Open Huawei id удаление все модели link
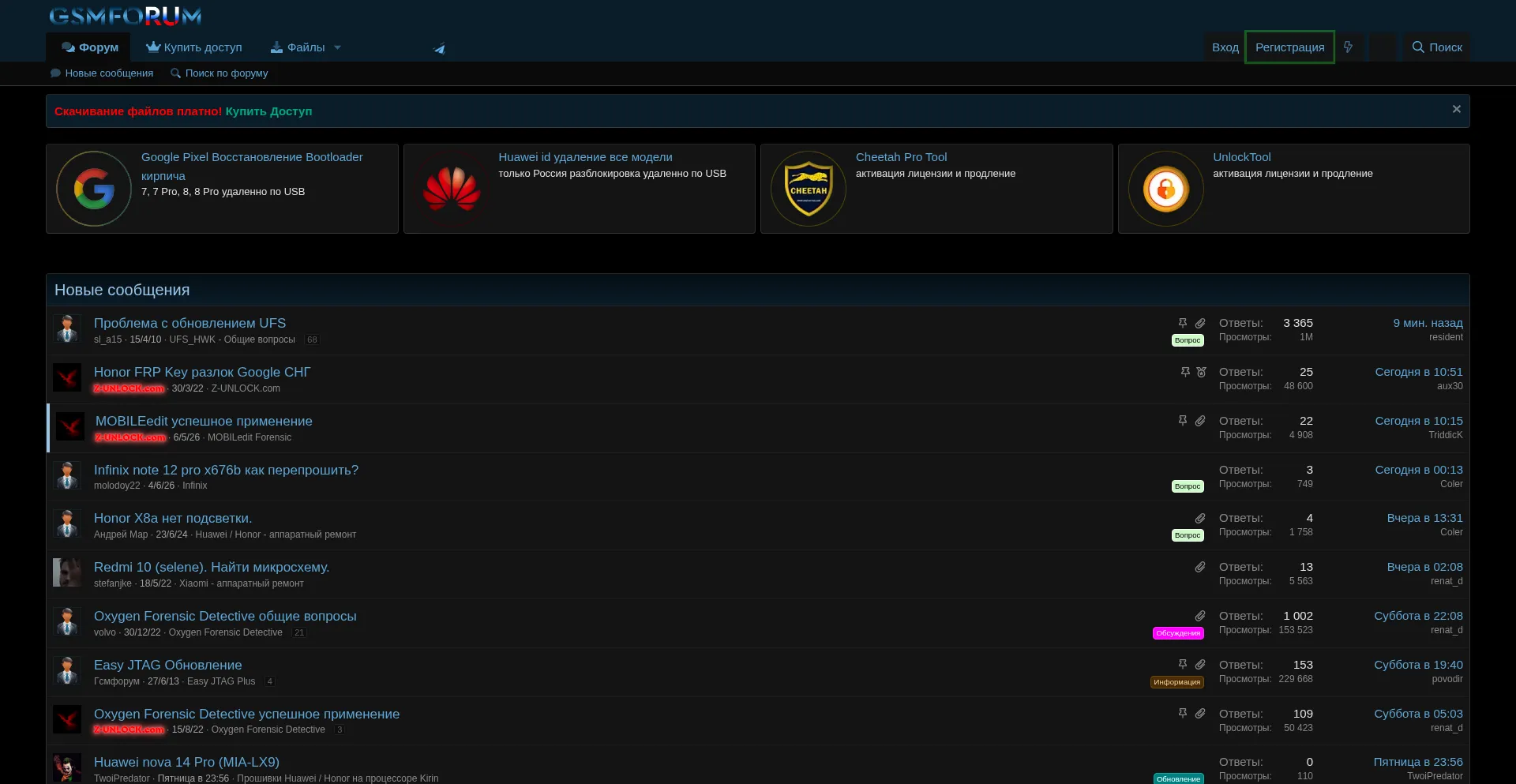Viewport: 1516px width, 784px height. click(x=585, y=157)
